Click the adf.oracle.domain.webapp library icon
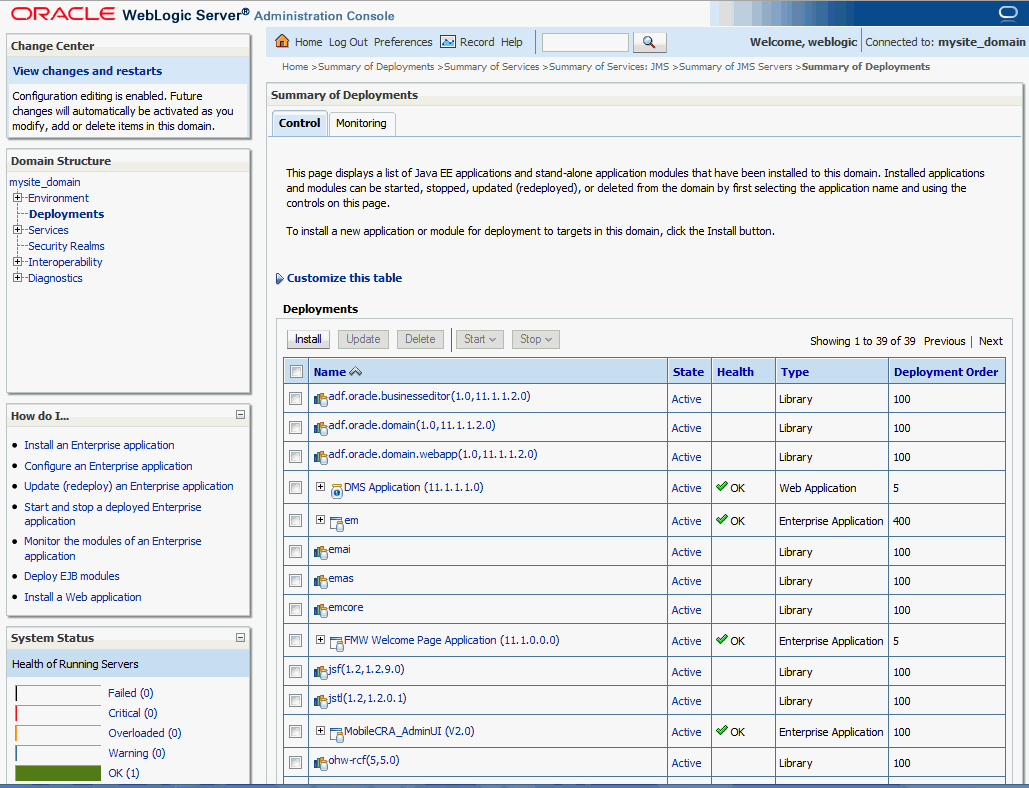This screenshot has height=788, width=1029. tap(320, 457)
